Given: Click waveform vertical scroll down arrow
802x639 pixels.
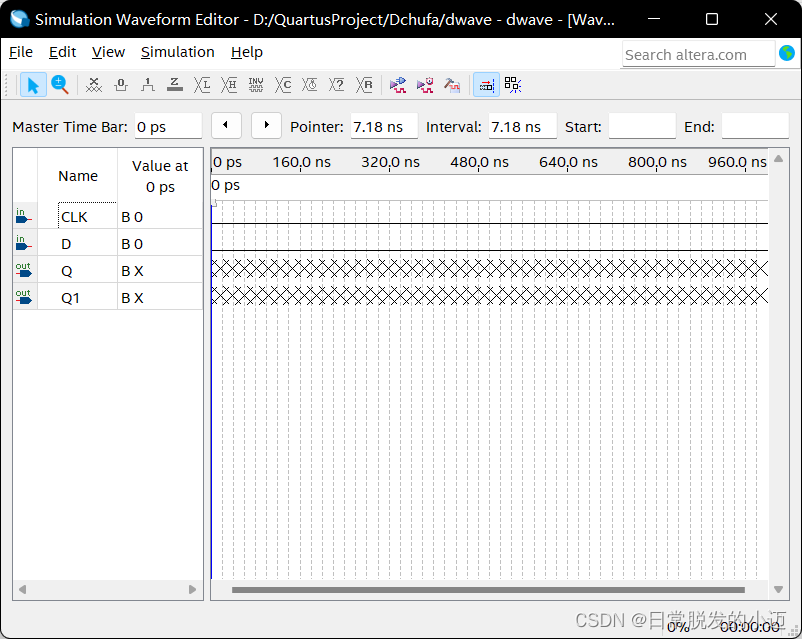Looking at the screenshot, I should (778, 589).
